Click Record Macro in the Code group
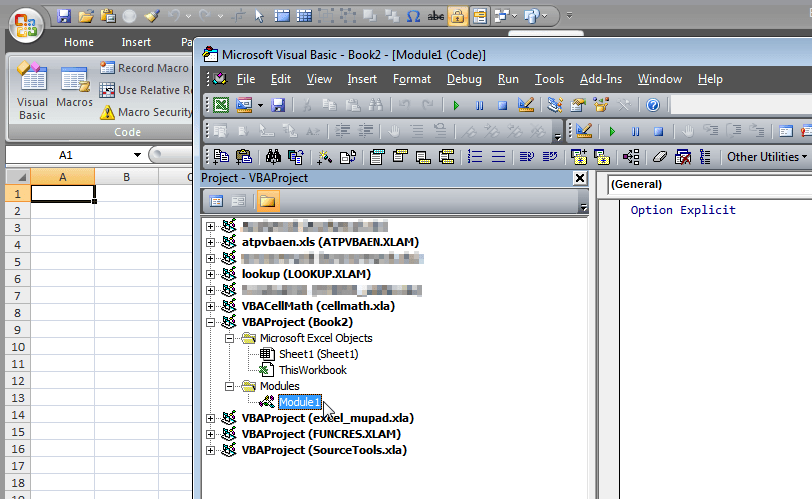 tap(144, 68)
